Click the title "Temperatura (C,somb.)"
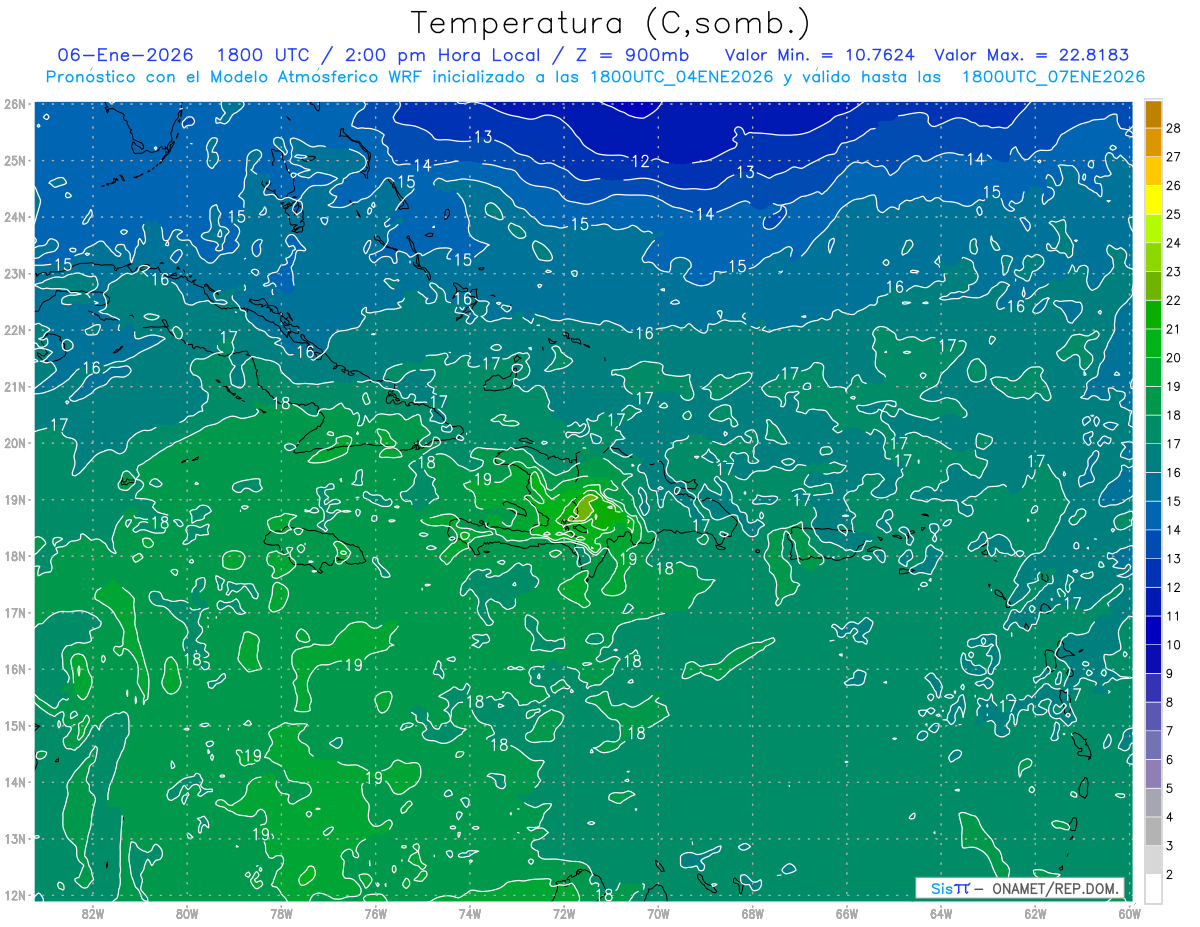Screen dimensions: 1200x927 611,23
